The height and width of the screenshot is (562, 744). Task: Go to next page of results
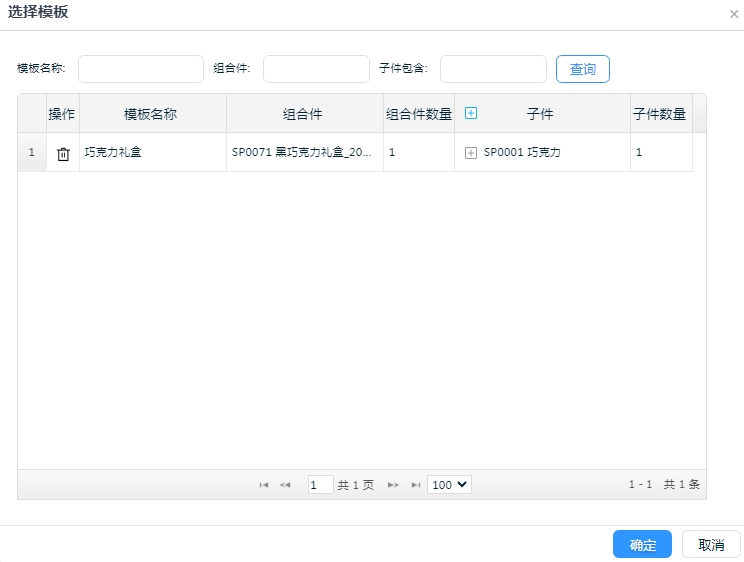coord(393,485)
